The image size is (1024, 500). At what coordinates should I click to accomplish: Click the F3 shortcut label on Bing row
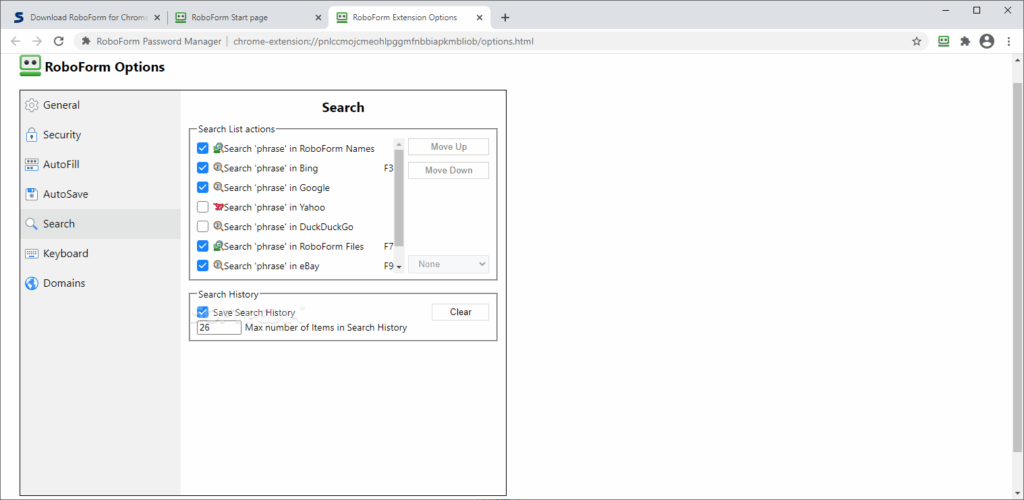389,168
